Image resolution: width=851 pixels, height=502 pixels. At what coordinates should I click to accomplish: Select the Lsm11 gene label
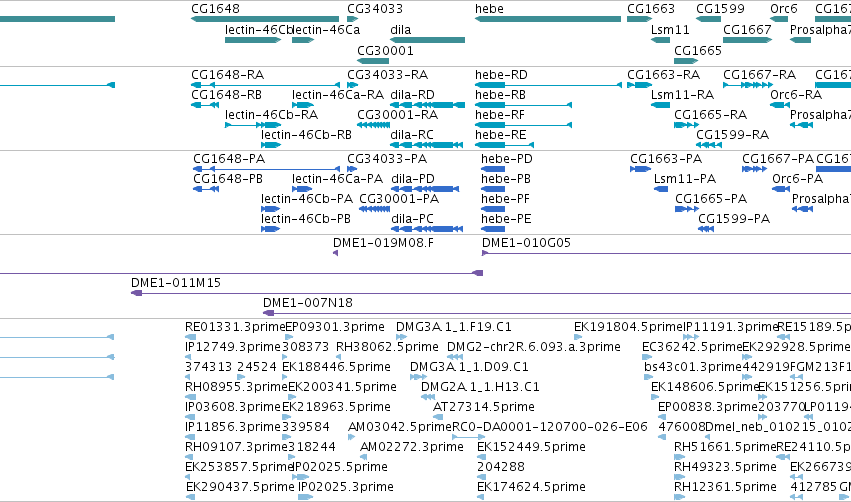(x=670, y=30)
